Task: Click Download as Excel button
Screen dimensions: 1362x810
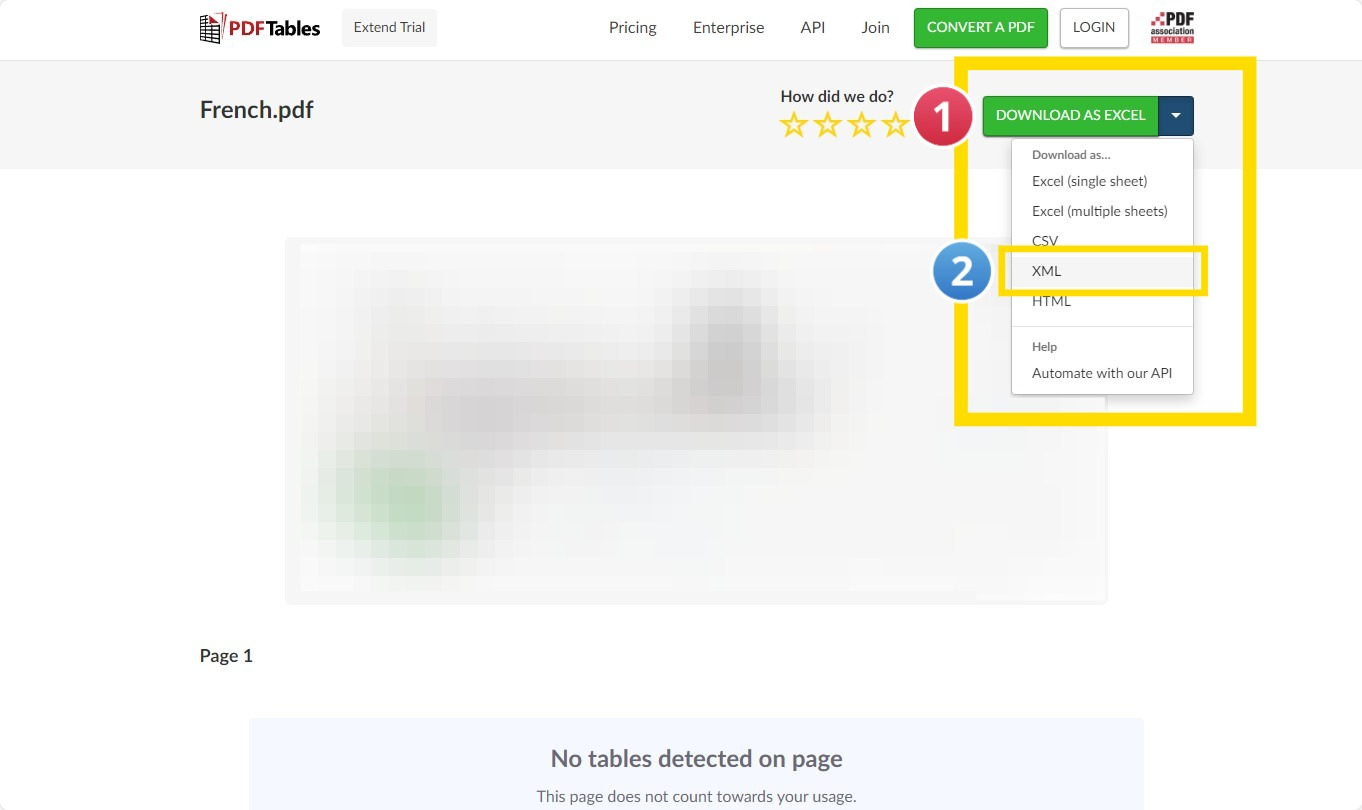Action: pyautogui.click(x=1070, y=116)
